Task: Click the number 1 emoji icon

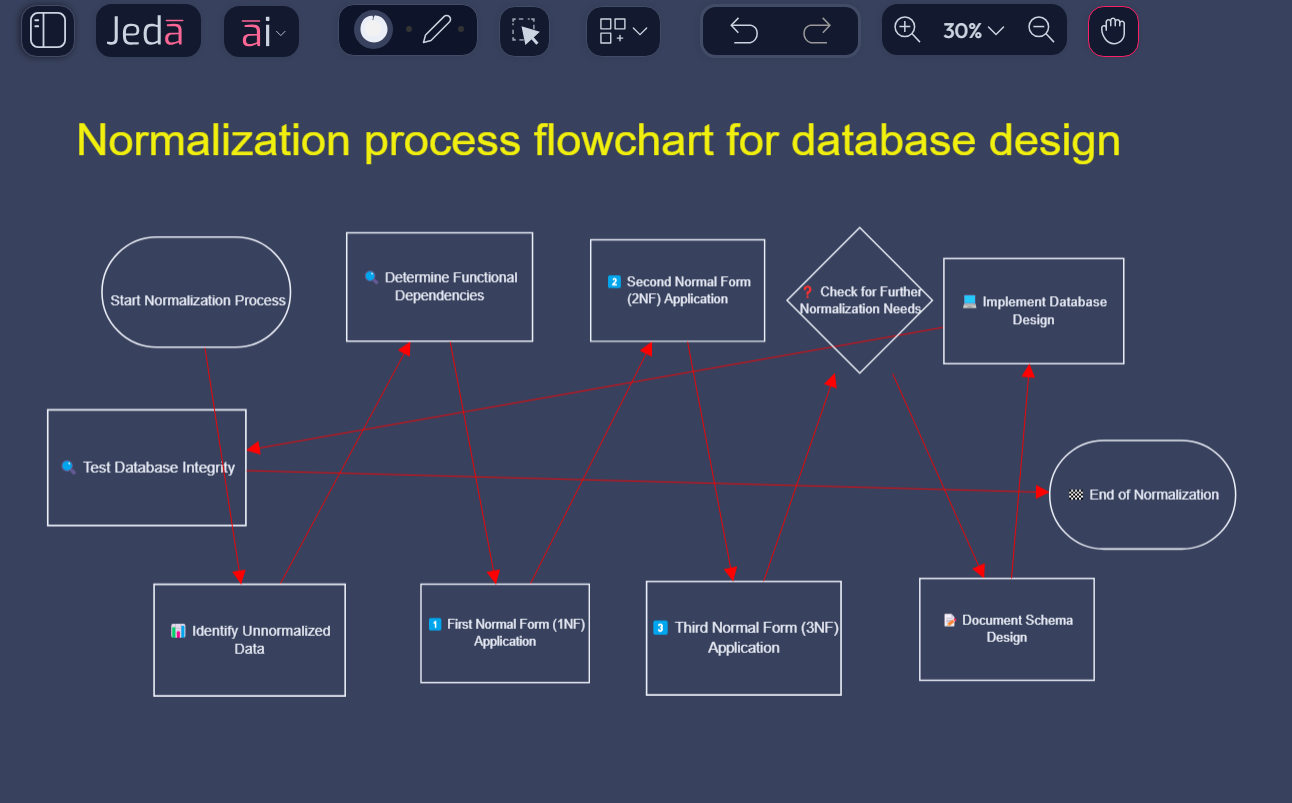Action: click(435, 624)
